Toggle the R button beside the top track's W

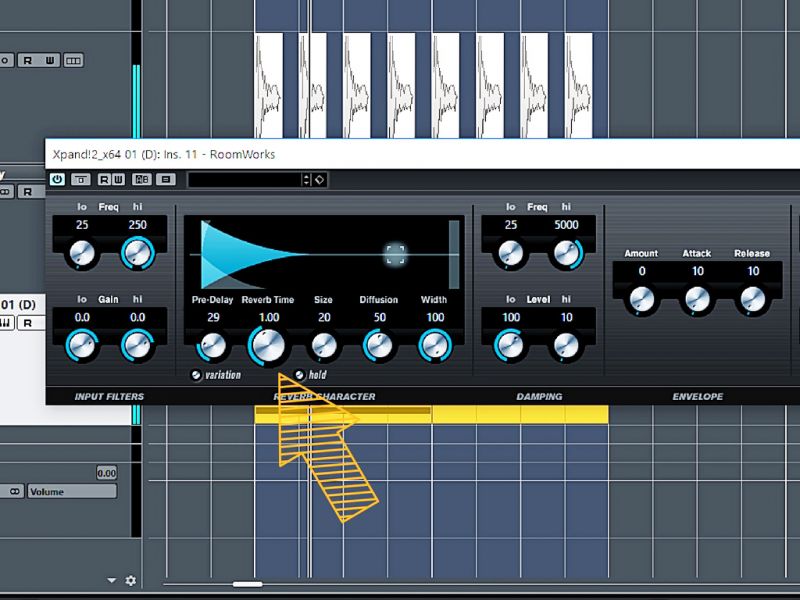(28, 60)
